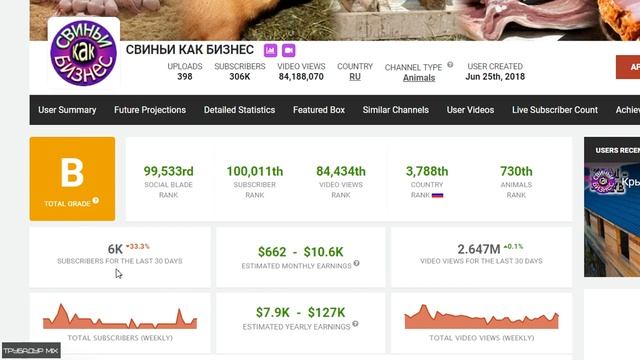Click the 398 uploads count
640x360 pixels.
tap(184, 77)
